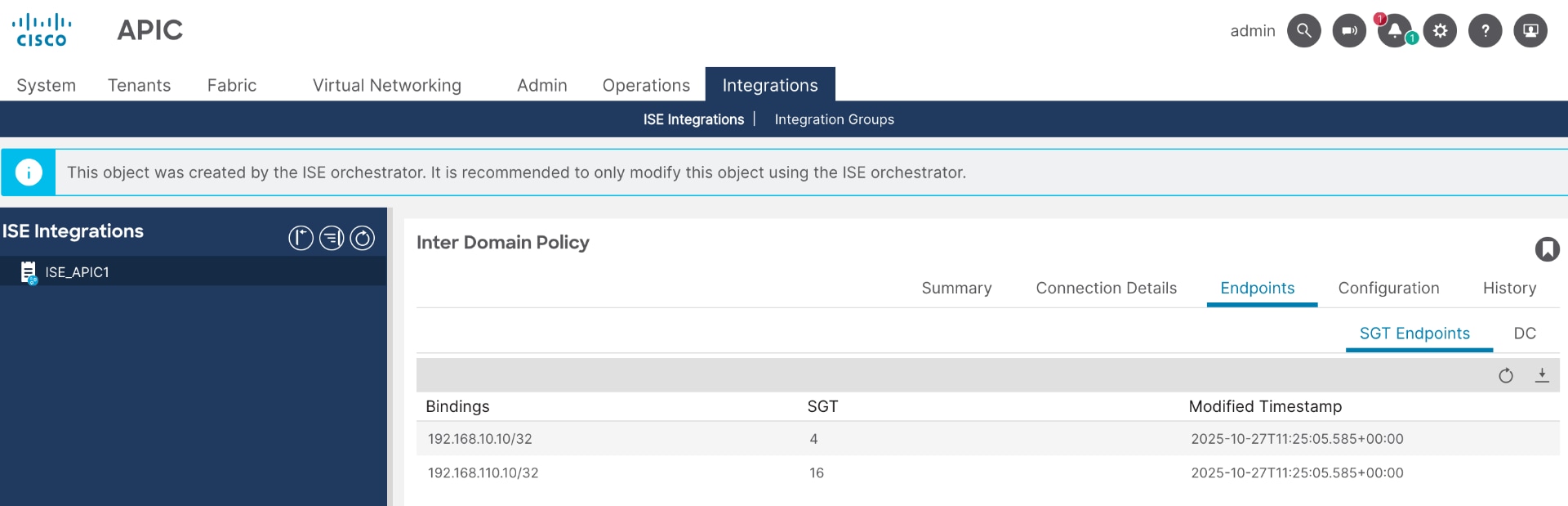Image resolution: width=1568 pixels, height=506 pixels.
Task: Click the info icon in the banner
Action: (x=29, y=172)
